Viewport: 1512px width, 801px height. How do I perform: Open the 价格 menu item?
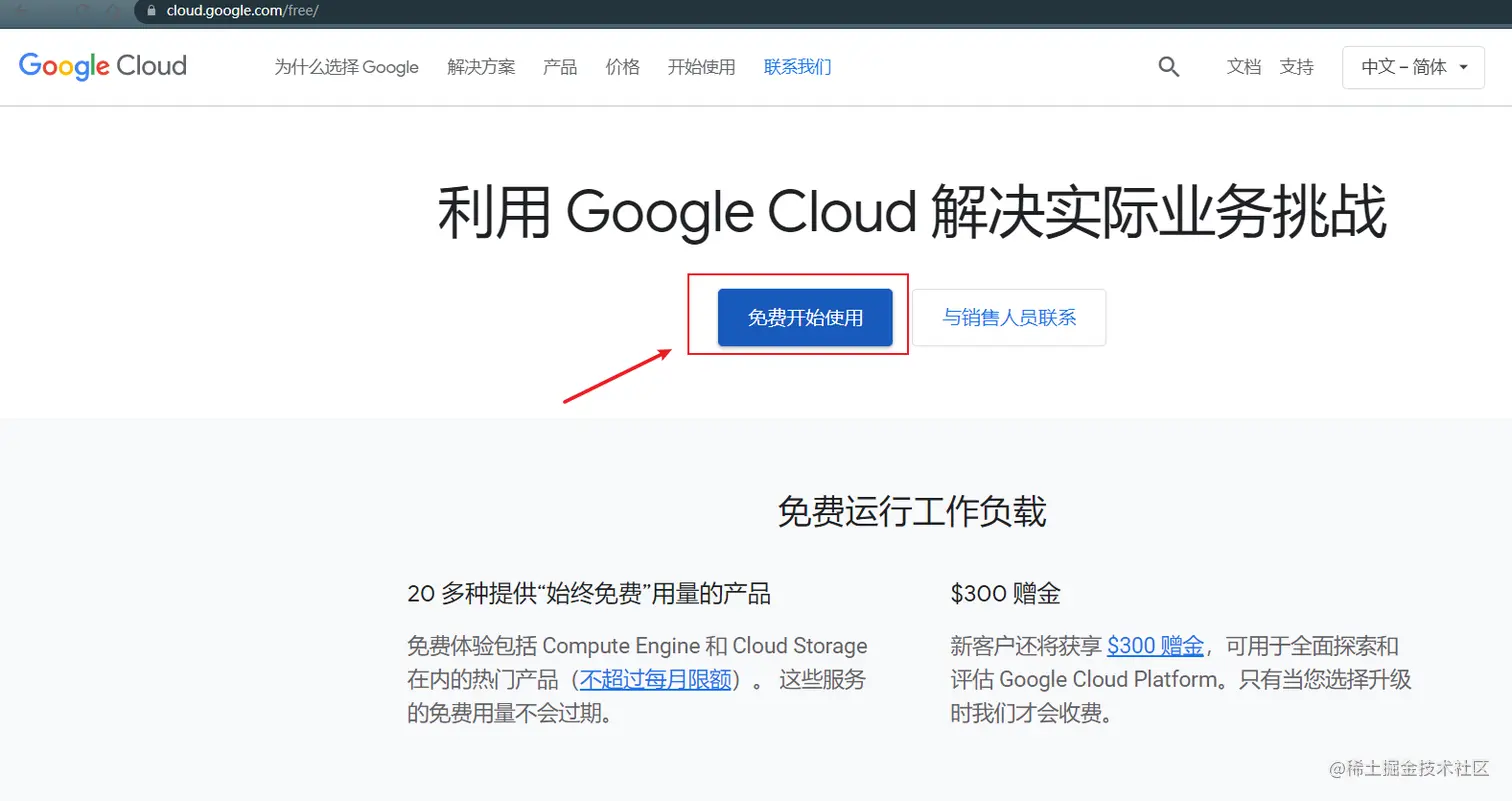(x=622, y=67)
